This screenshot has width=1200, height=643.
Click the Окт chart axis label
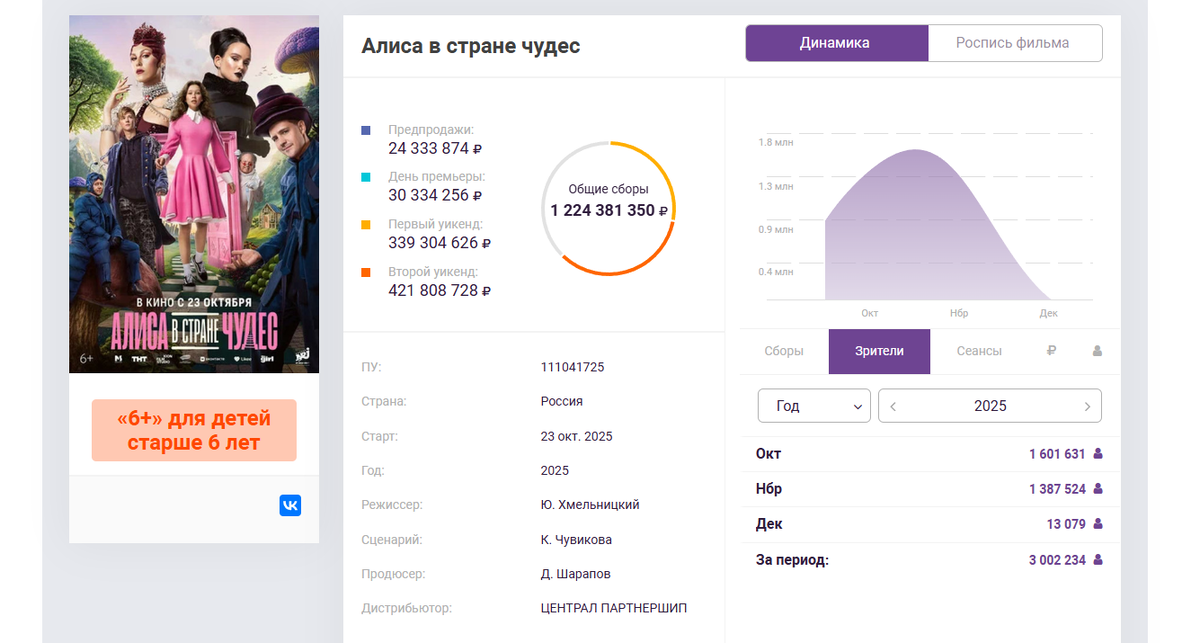[870, 313]
